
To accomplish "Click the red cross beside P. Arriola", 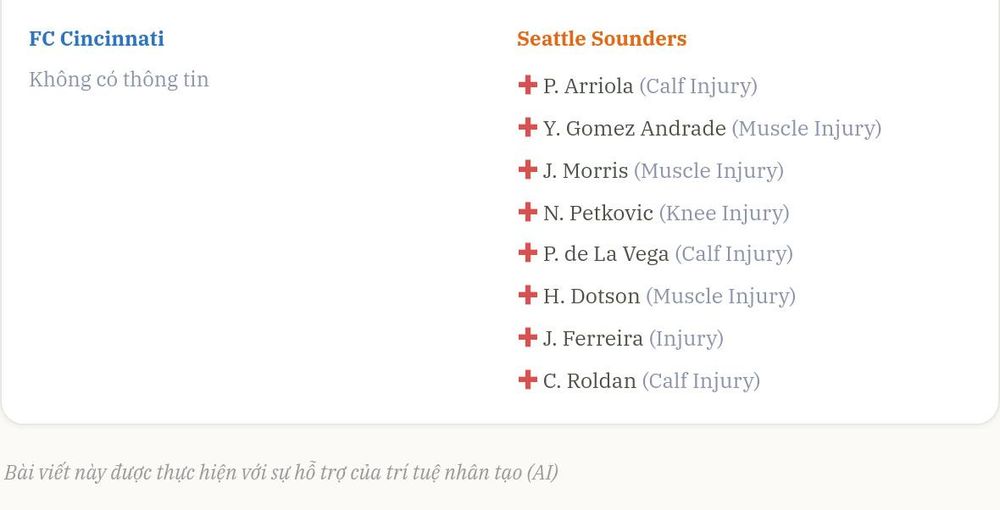I will point(527,84).
